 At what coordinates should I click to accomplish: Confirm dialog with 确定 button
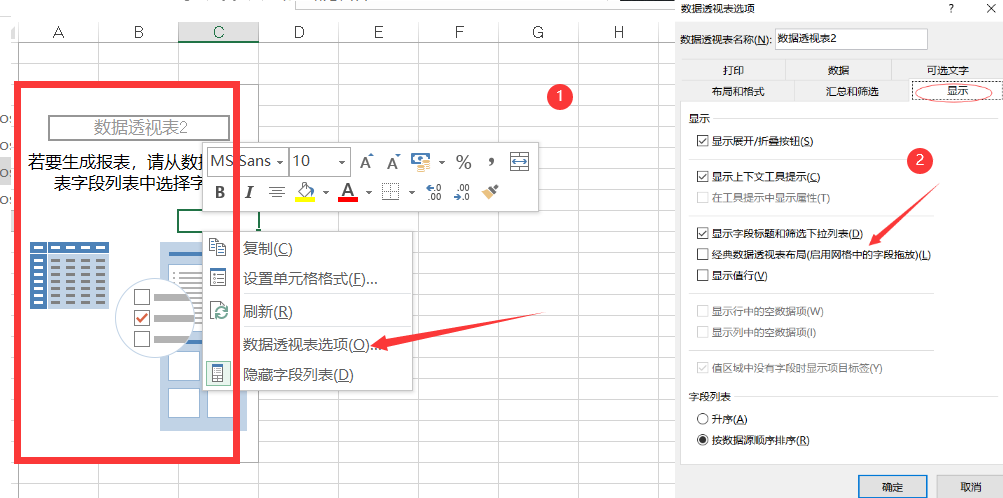(x=892, y=486)
